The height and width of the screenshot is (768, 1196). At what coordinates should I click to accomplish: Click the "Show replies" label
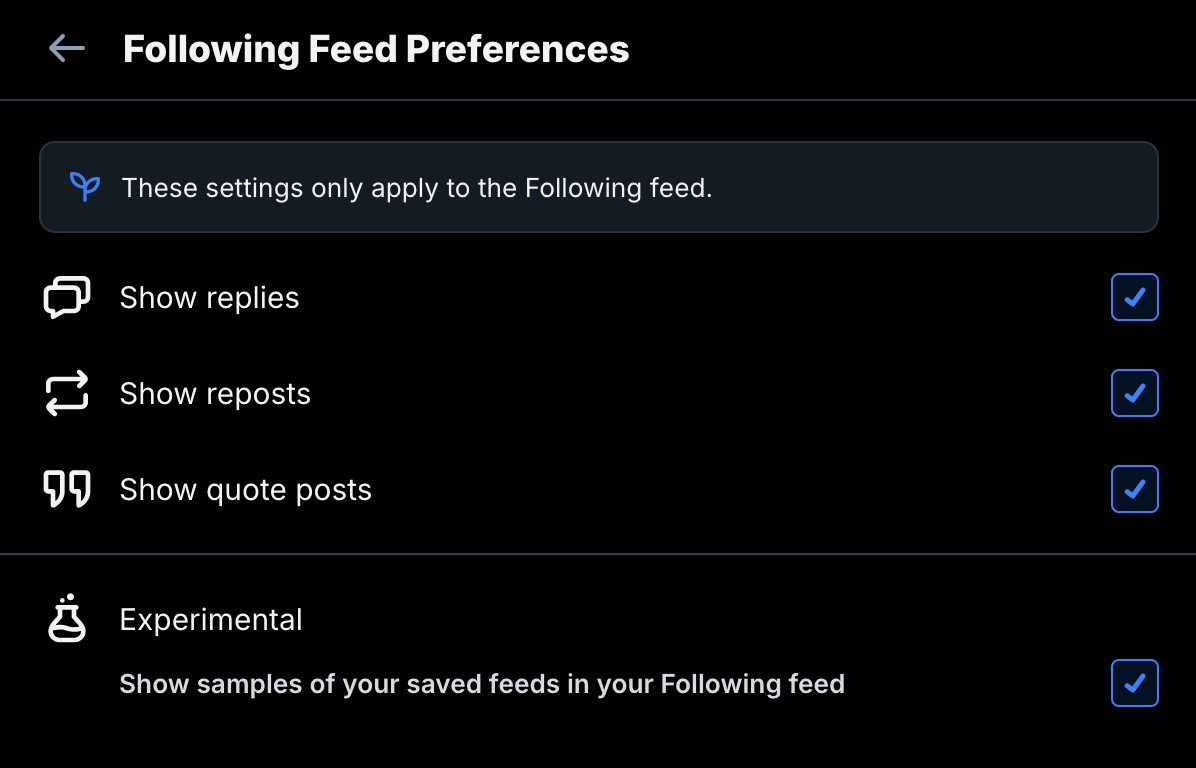(209, 298)
